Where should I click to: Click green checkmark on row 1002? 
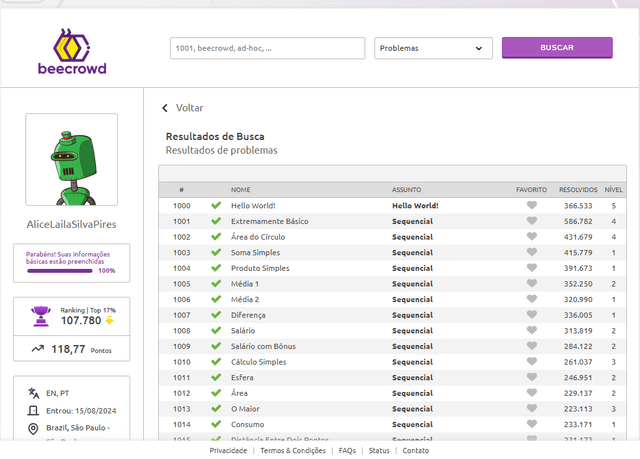(x=216, y=236)
